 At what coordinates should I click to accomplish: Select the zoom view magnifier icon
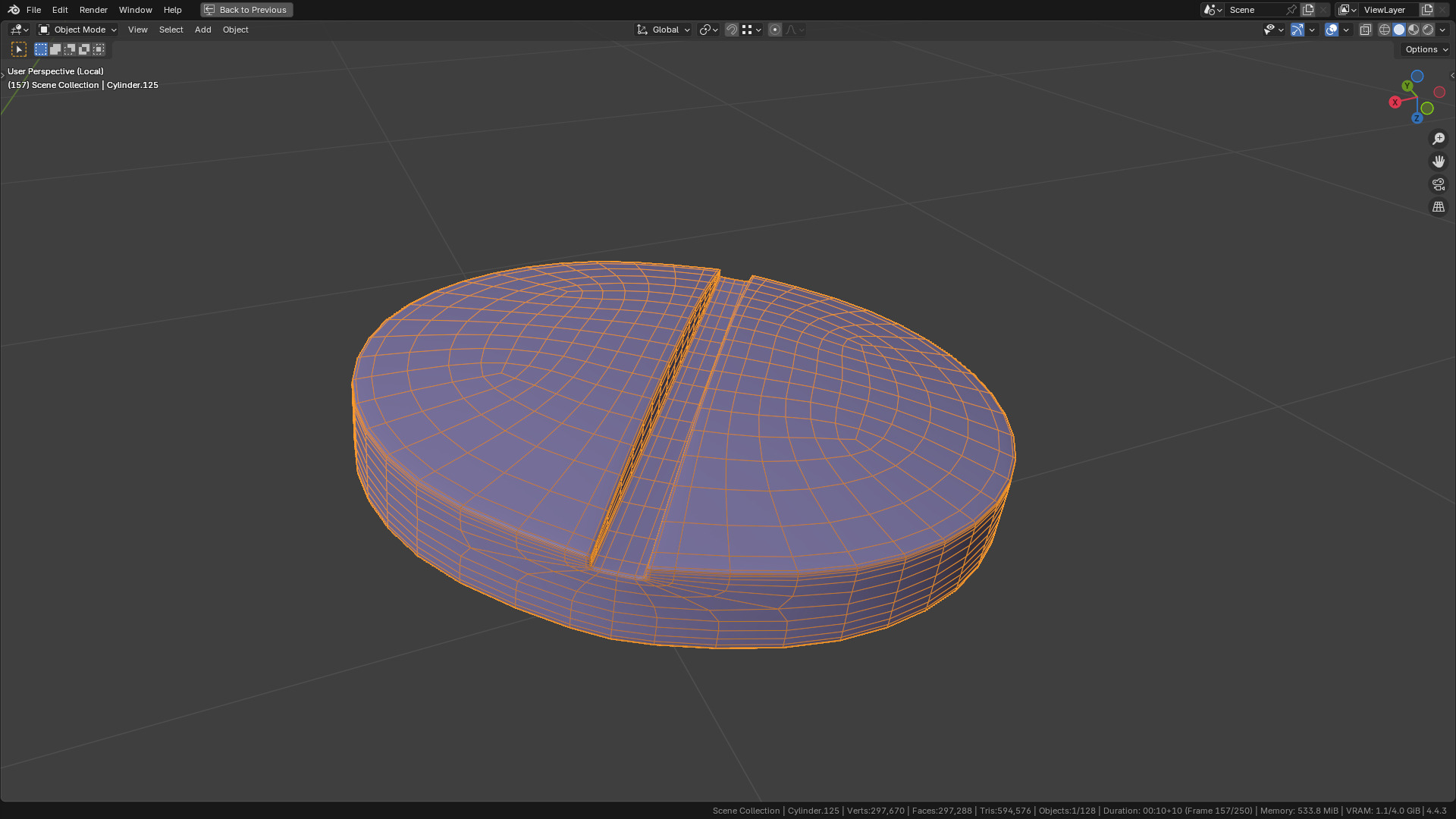pos(1438,139)
